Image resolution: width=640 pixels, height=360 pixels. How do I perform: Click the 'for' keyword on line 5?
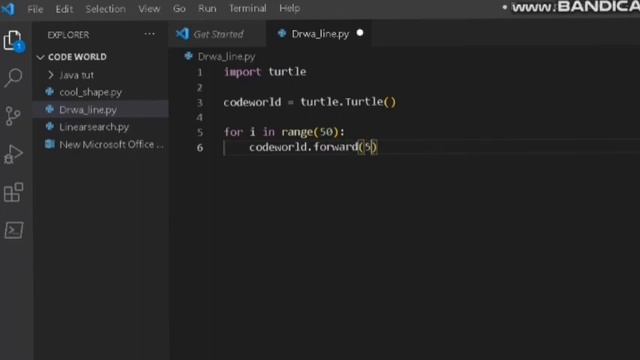pyautogui.click(x=233, y=132)
